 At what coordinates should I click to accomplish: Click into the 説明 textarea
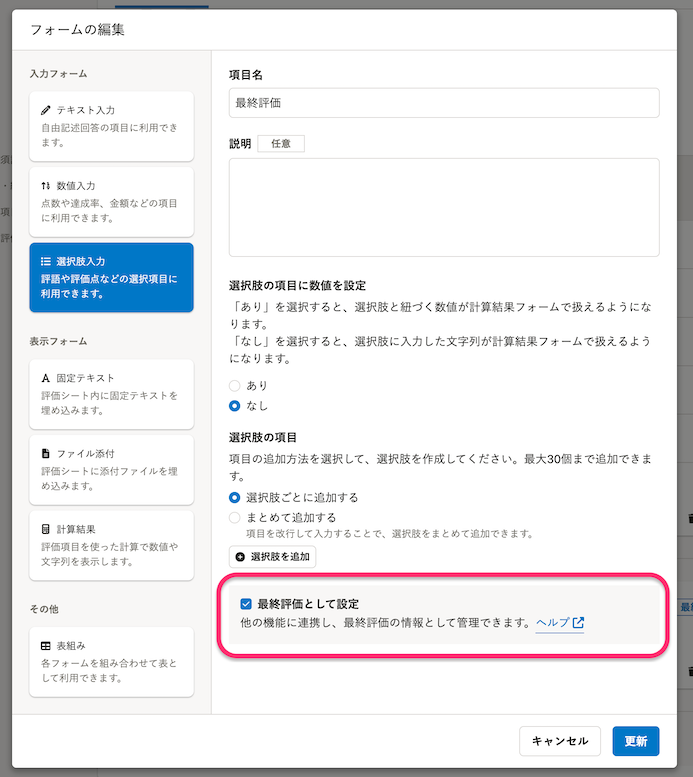tap(444, 207)
